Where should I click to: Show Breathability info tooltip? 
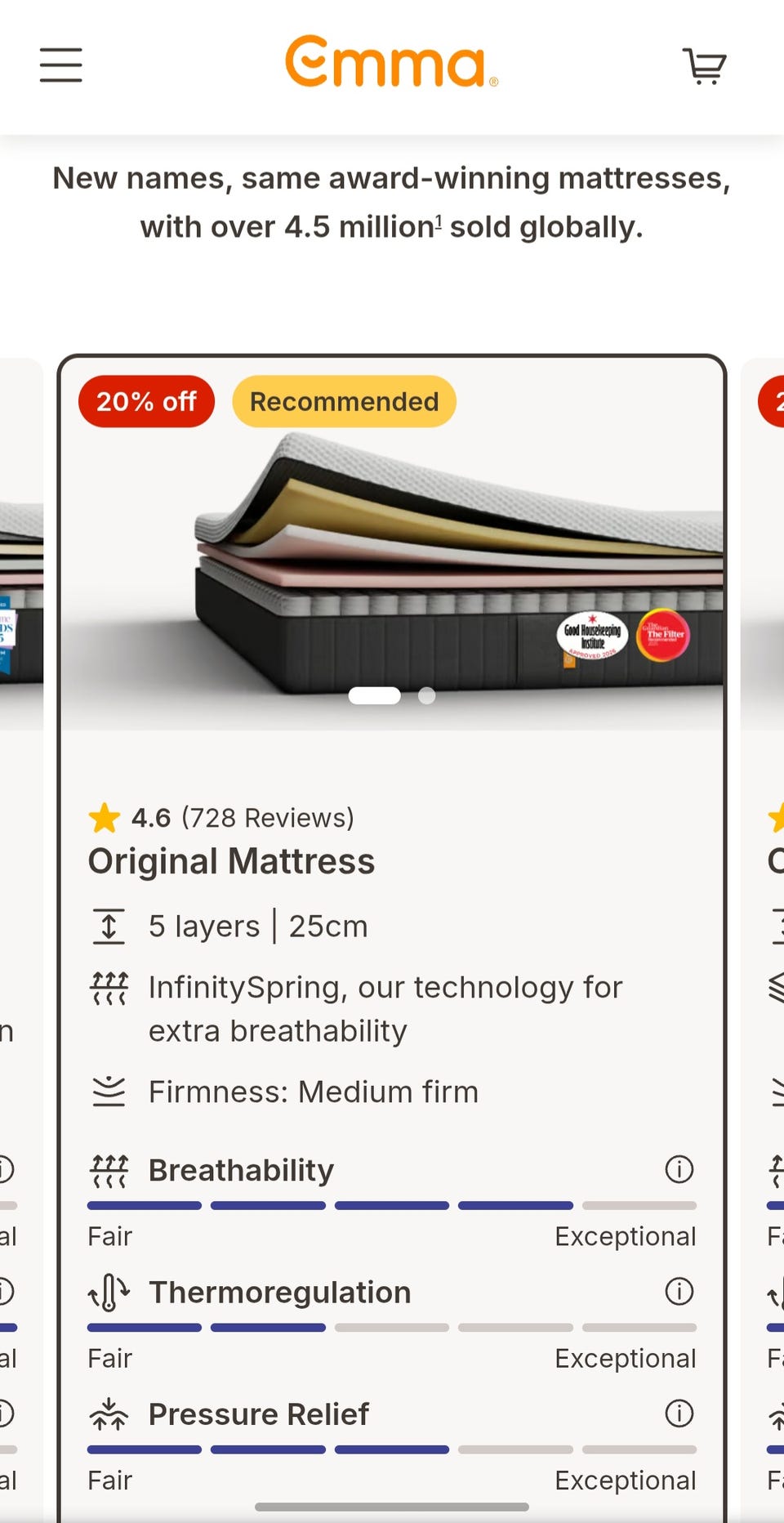point(679,1169)
